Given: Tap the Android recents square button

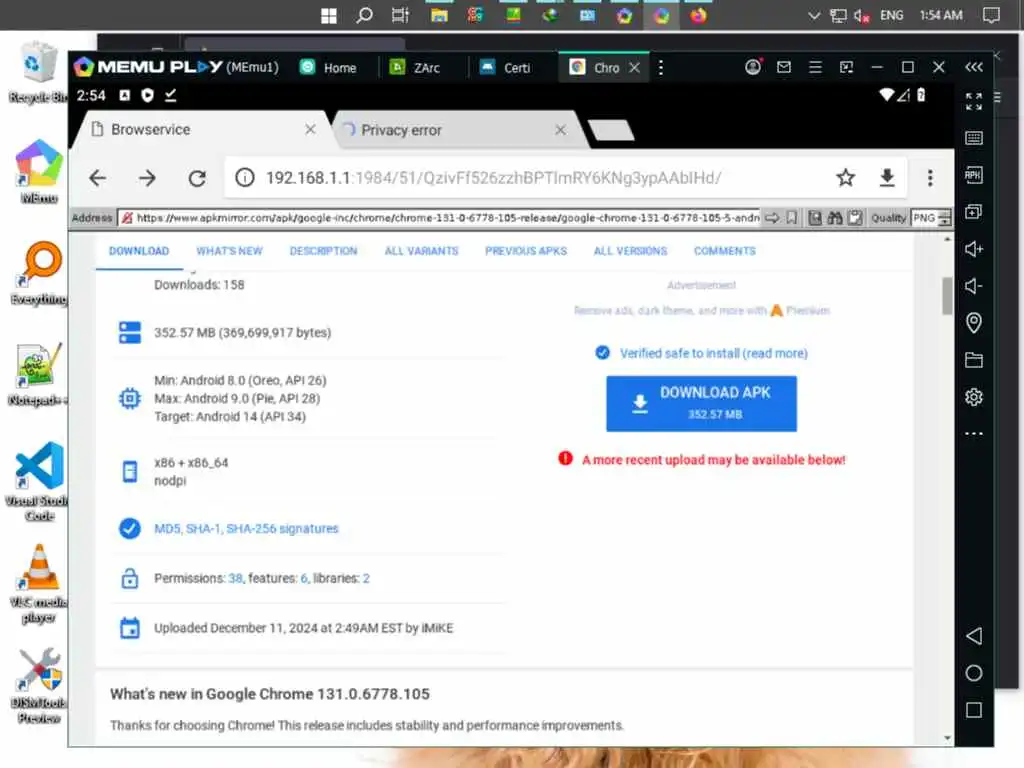Looking at the screenshot, I should click(973, 711).
